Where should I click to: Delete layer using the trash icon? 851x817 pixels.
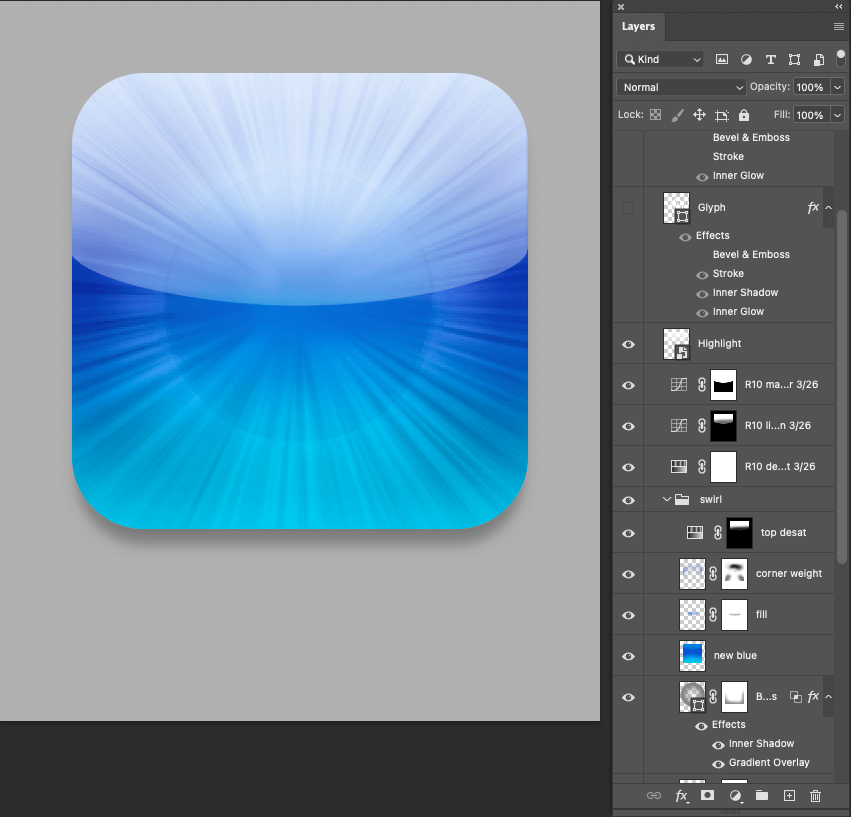(815, 796)
